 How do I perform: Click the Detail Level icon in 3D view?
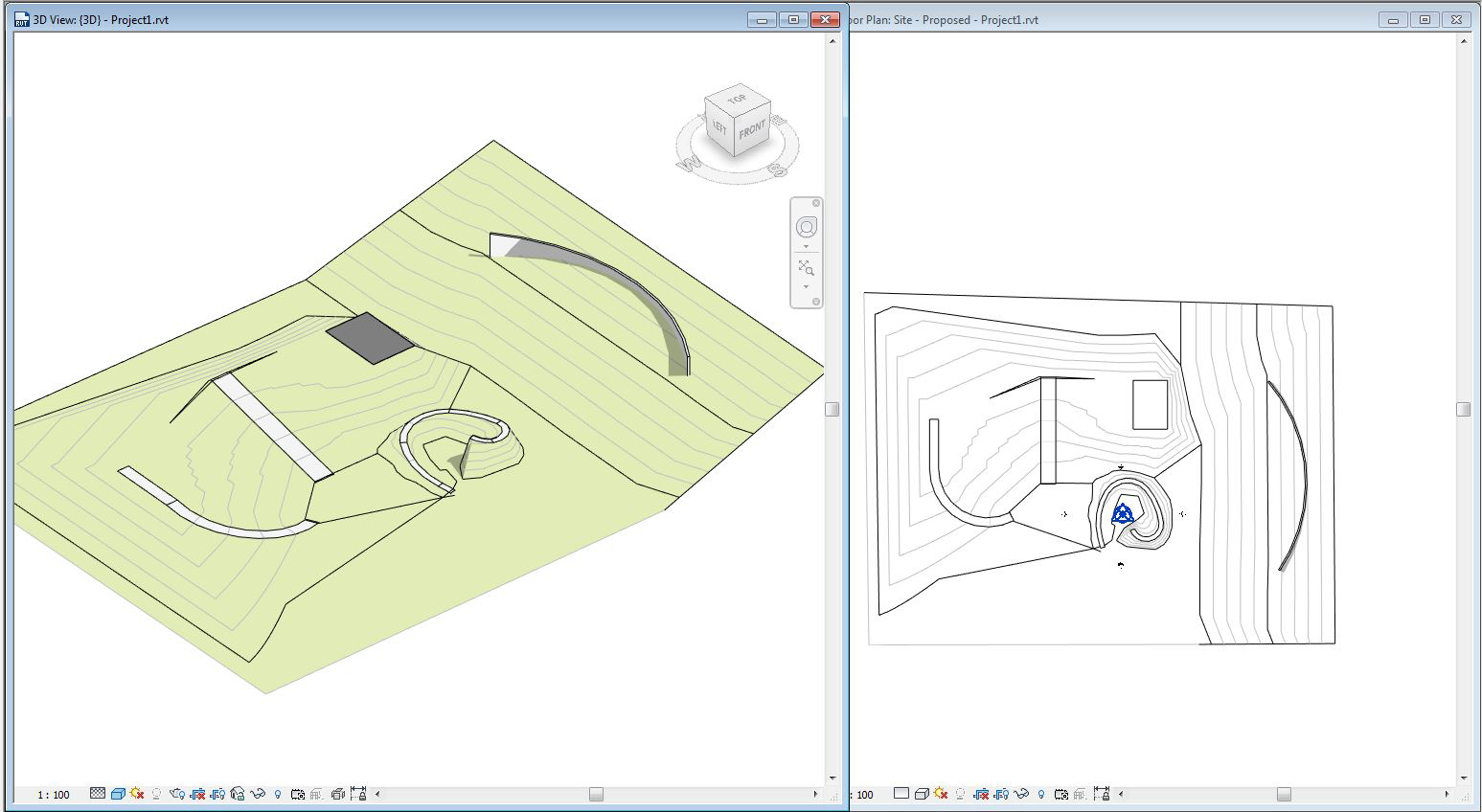click(99, 794)
